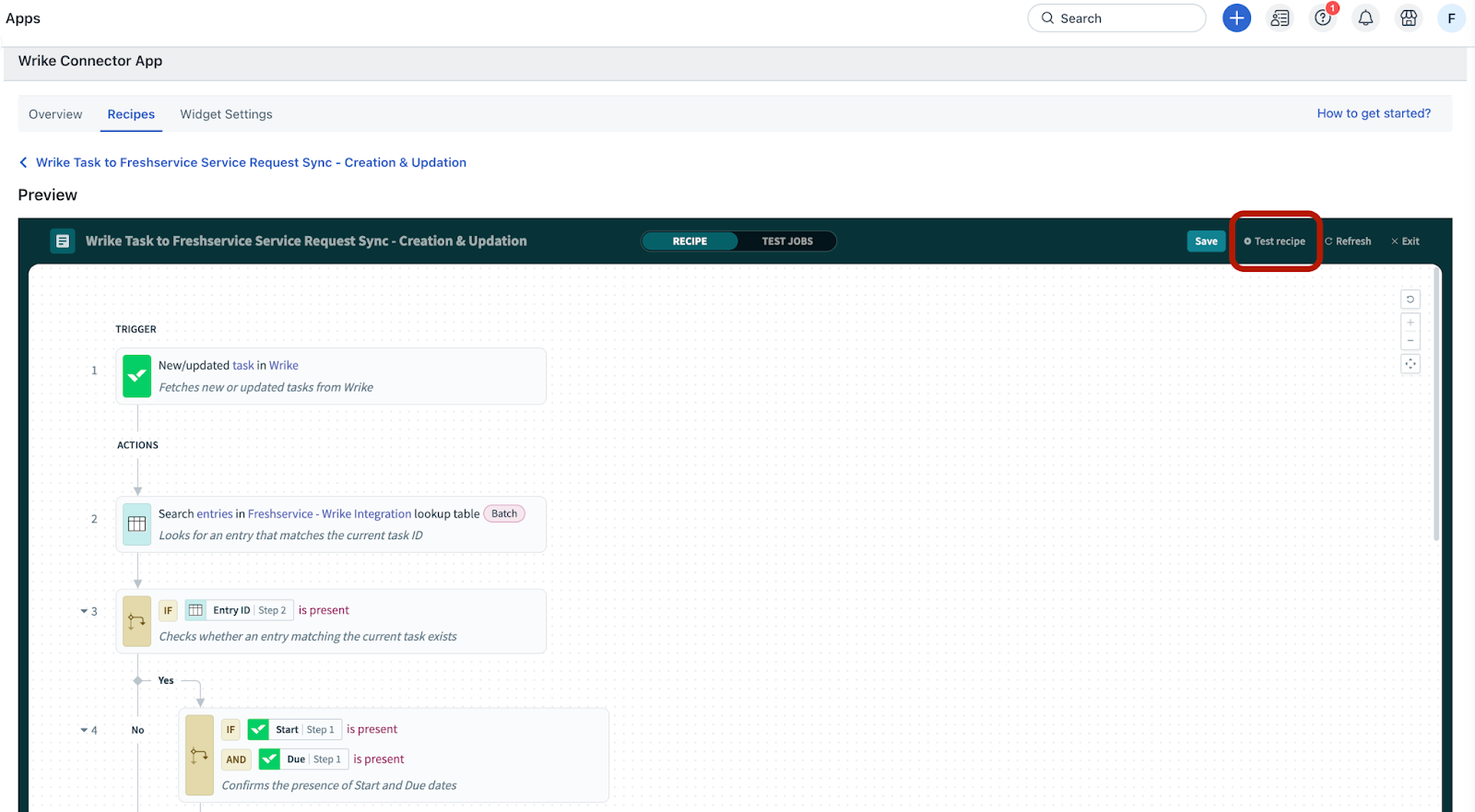This screenshot has width=1475, height=812.
Task: Open the marketplace store icon
Action: coord(1409,18)
